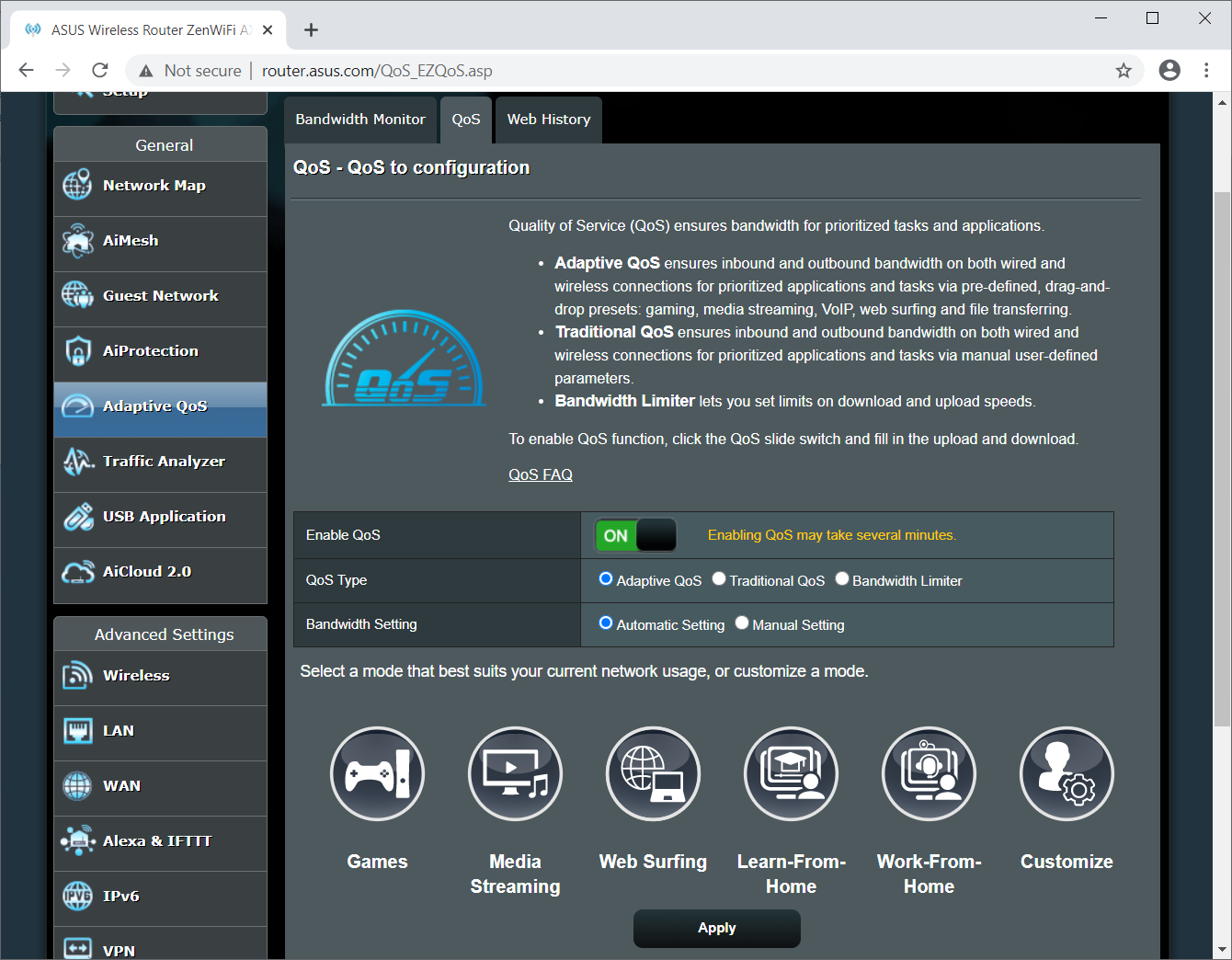Viewport: 1232px width, 960px height.
Task: Click the Adaptive QoS gauge icon
Action: [x=77, y=406]
